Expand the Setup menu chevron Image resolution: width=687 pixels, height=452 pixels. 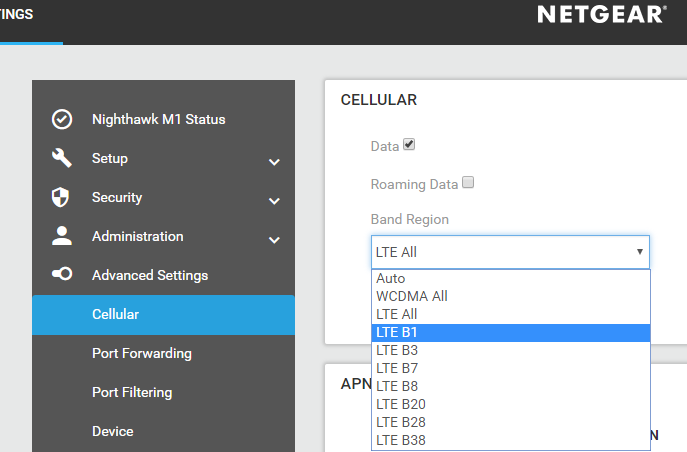pyautogui.click(x=274, y=162)
